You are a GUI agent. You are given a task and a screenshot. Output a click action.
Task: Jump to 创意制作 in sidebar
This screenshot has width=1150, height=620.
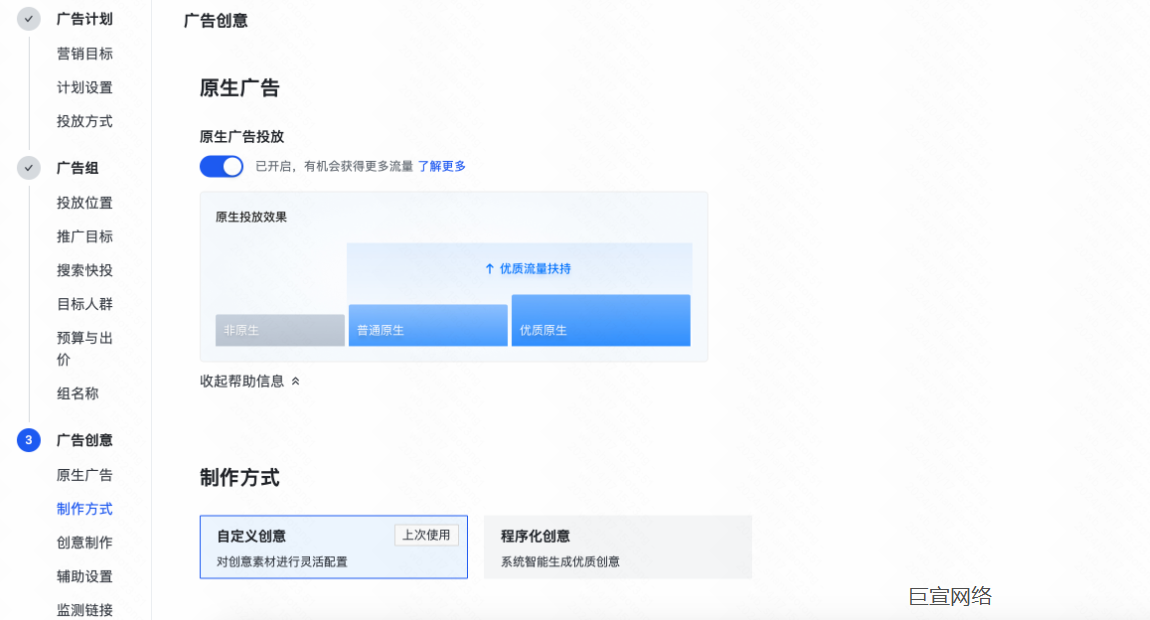click(85, 542)
